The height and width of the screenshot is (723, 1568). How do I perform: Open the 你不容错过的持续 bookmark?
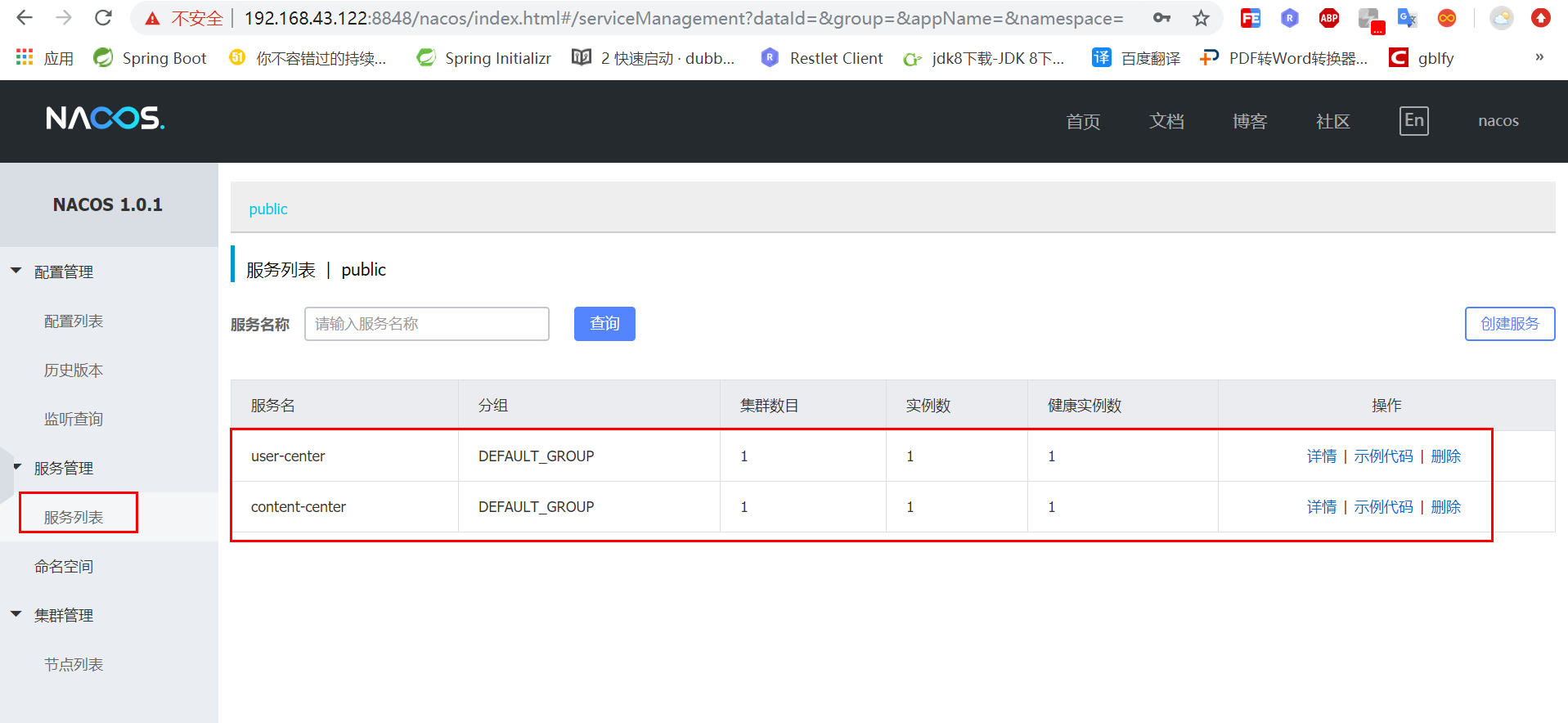coord(308,57)
